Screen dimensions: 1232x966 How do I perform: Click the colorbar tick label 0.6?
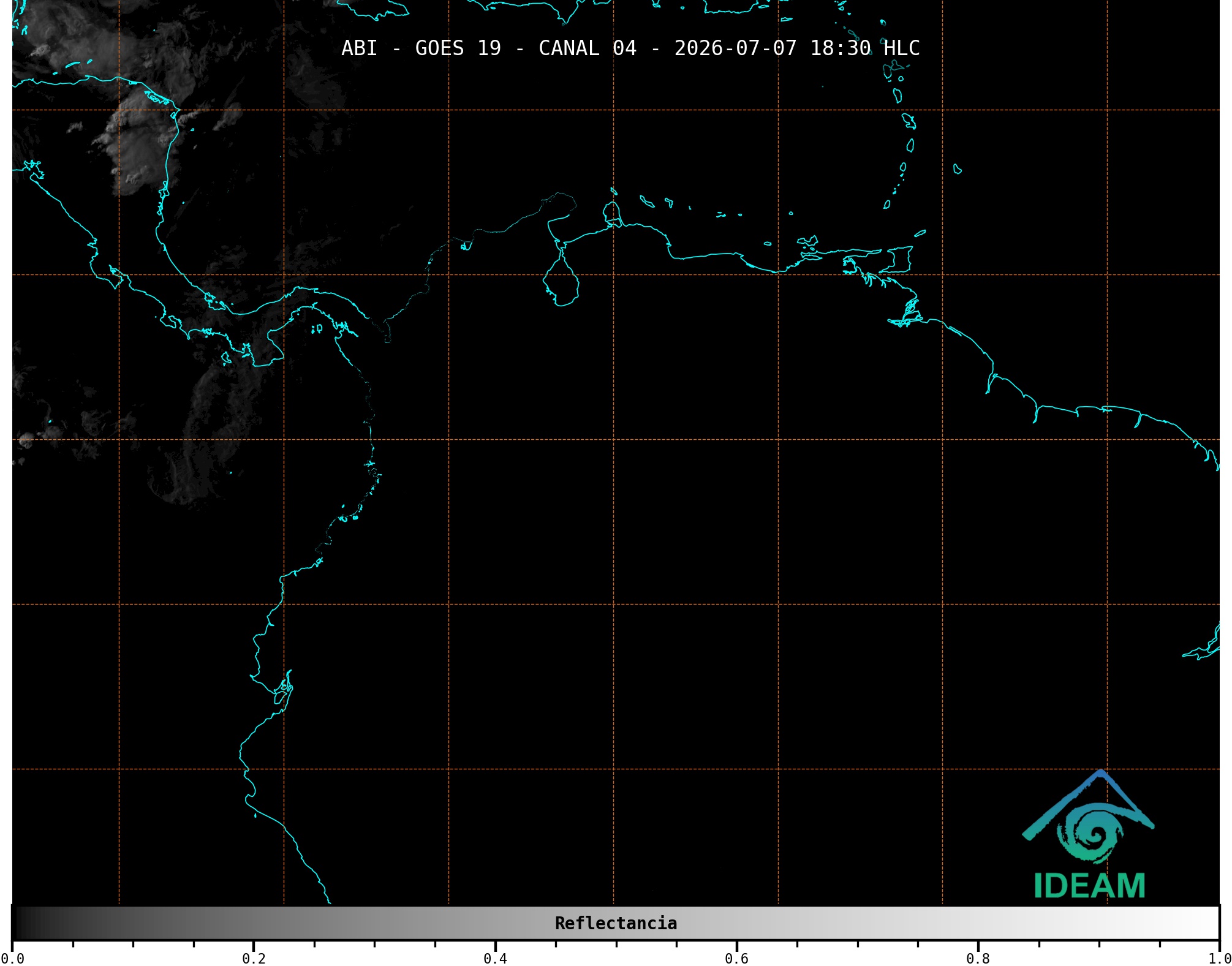[736, 959]
